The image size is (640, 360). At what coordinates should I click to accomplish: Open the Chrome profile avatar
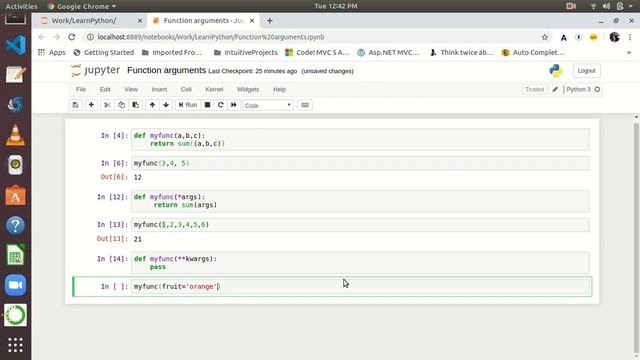pos(614,37)
